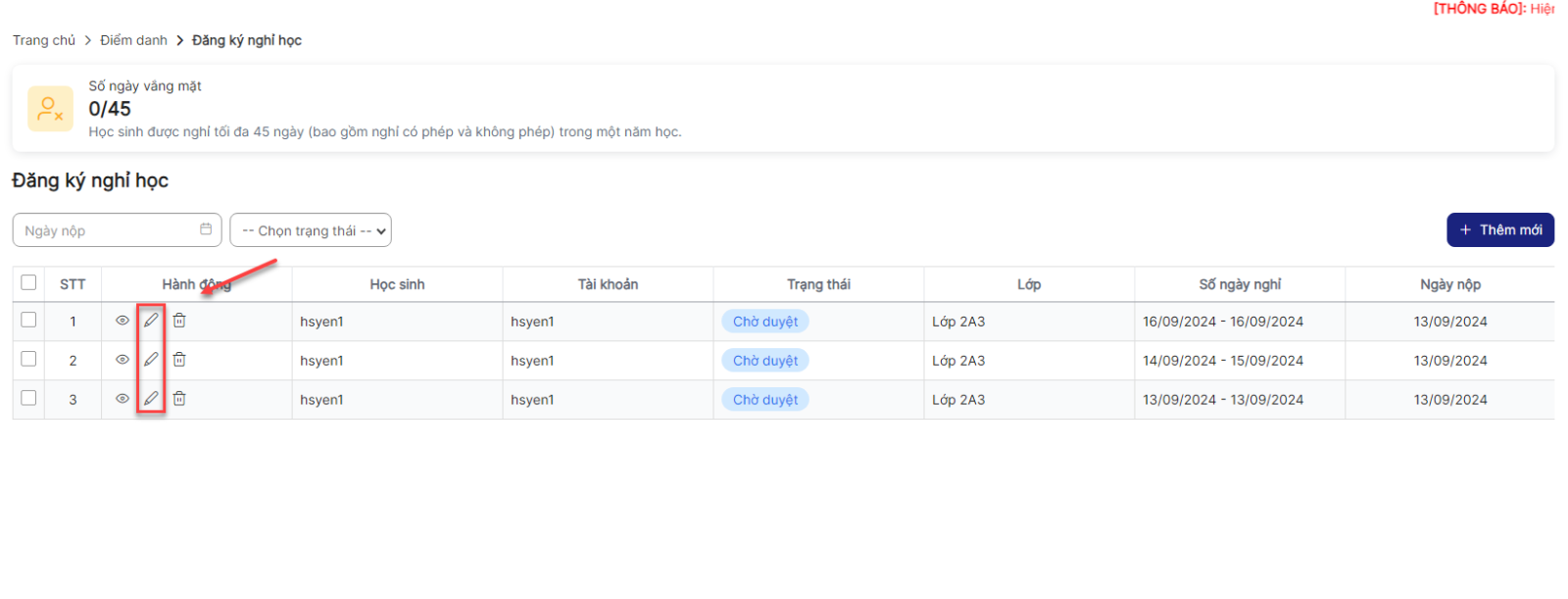
Task: Tick the select-all checkbox in table header
Action: coord(28,282)
